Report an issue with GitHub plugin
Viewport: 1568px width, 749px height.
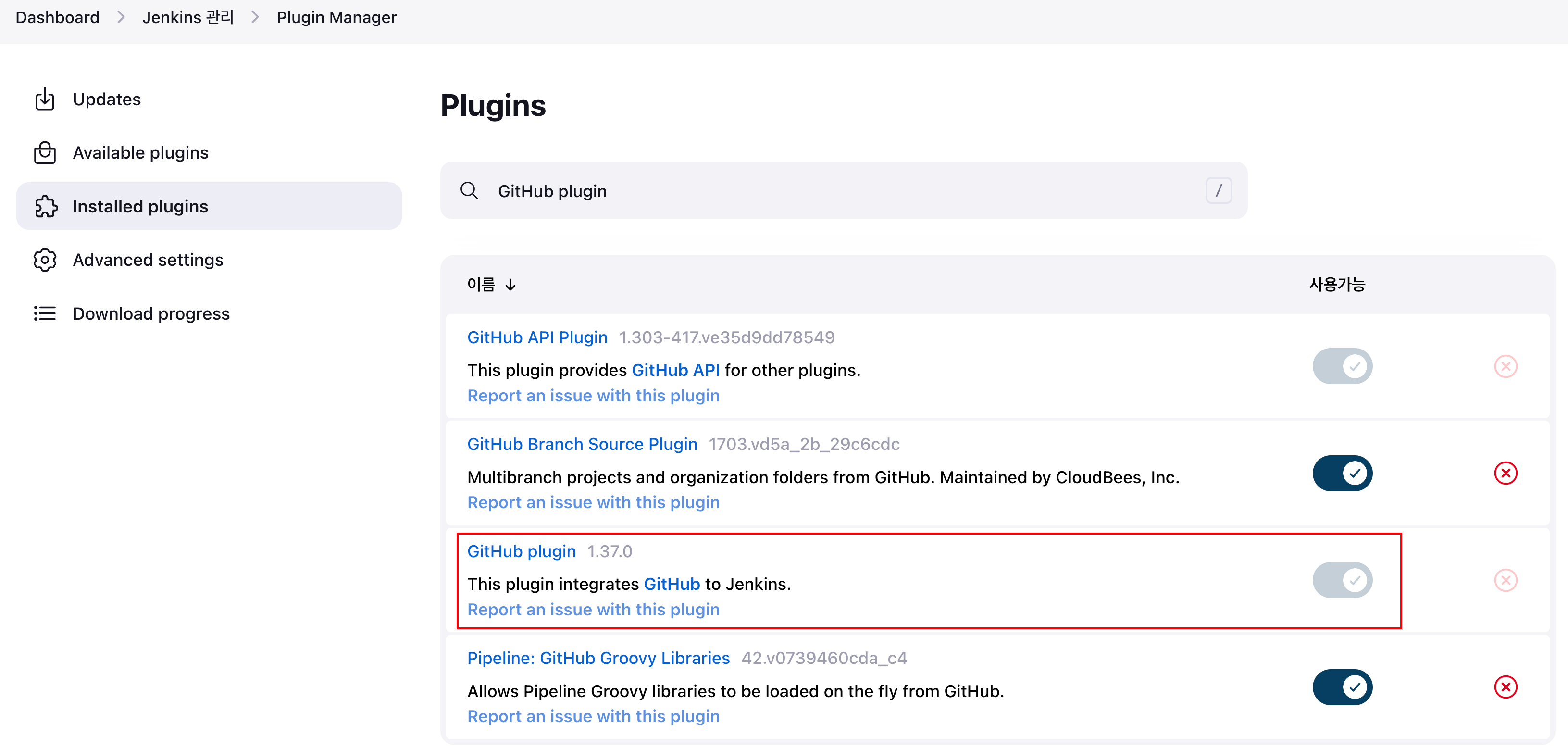(594, 609)
